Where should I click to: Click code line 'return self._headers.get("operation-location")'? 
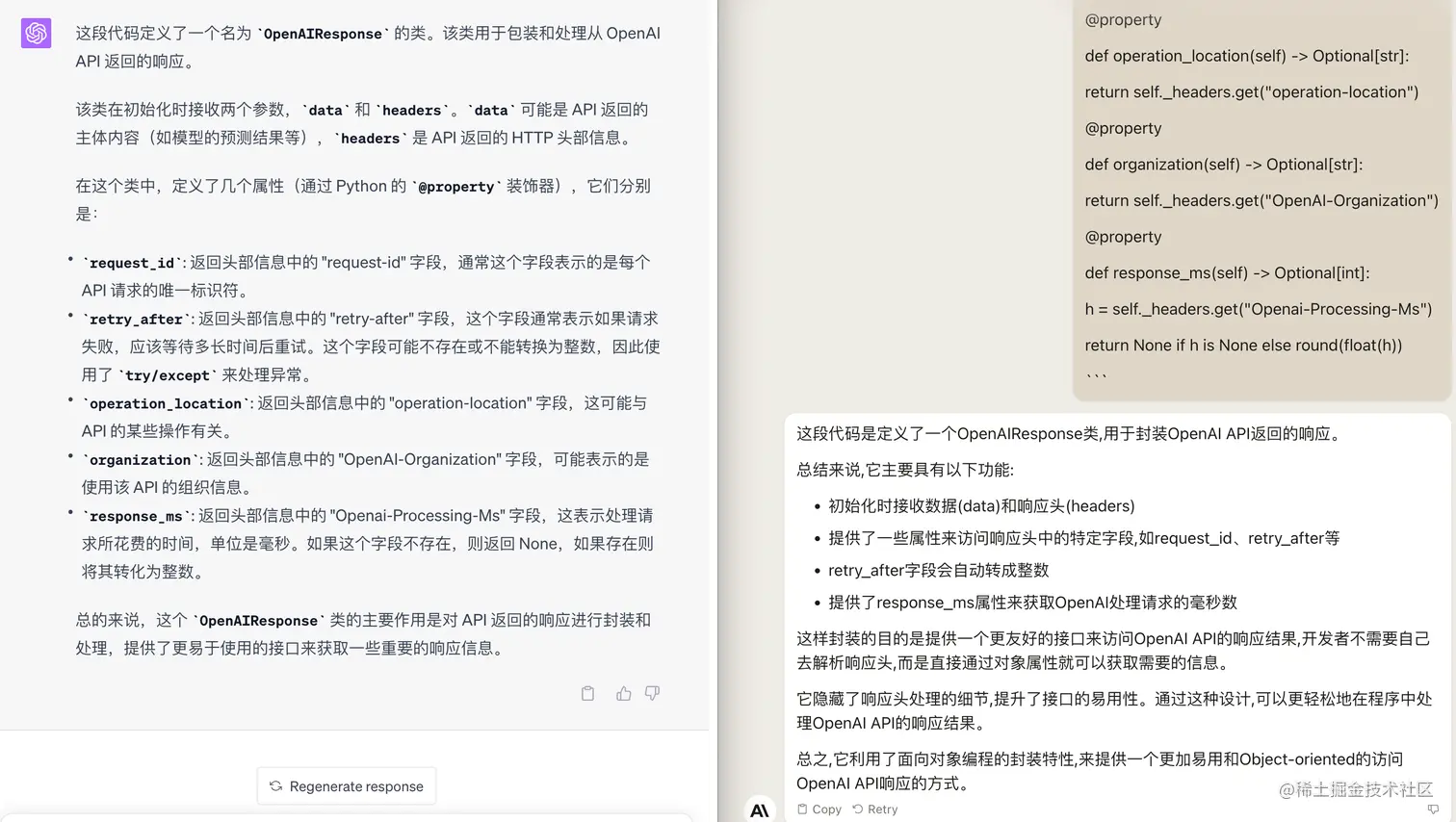point(1252,92)
